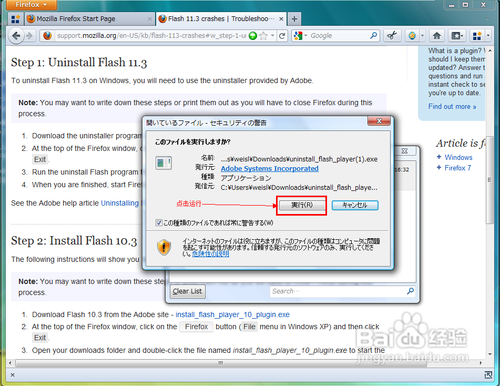Open the Windows link under Article is for
The image size is (500, 386).
pos(458,157)
